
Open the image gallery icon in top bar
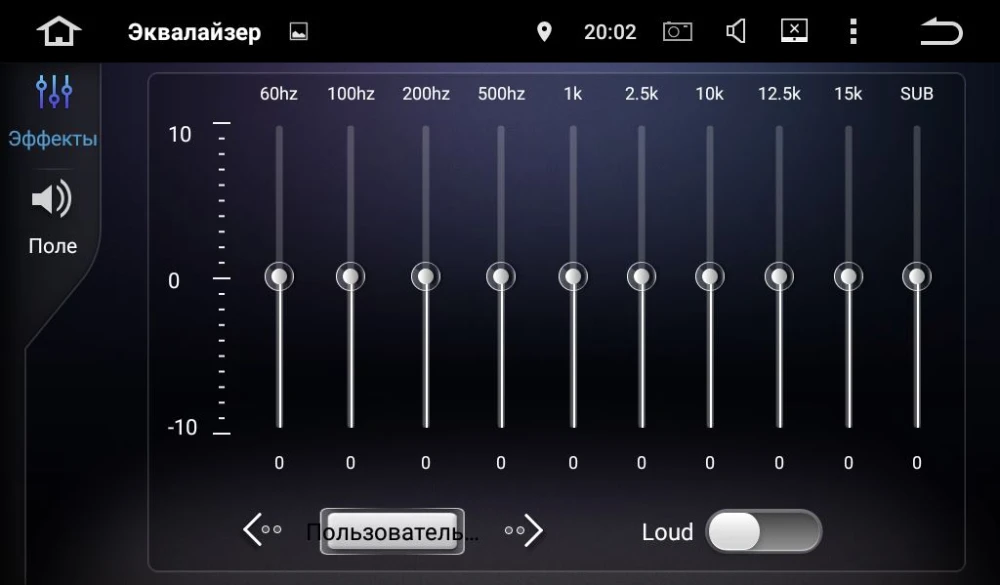298,31
